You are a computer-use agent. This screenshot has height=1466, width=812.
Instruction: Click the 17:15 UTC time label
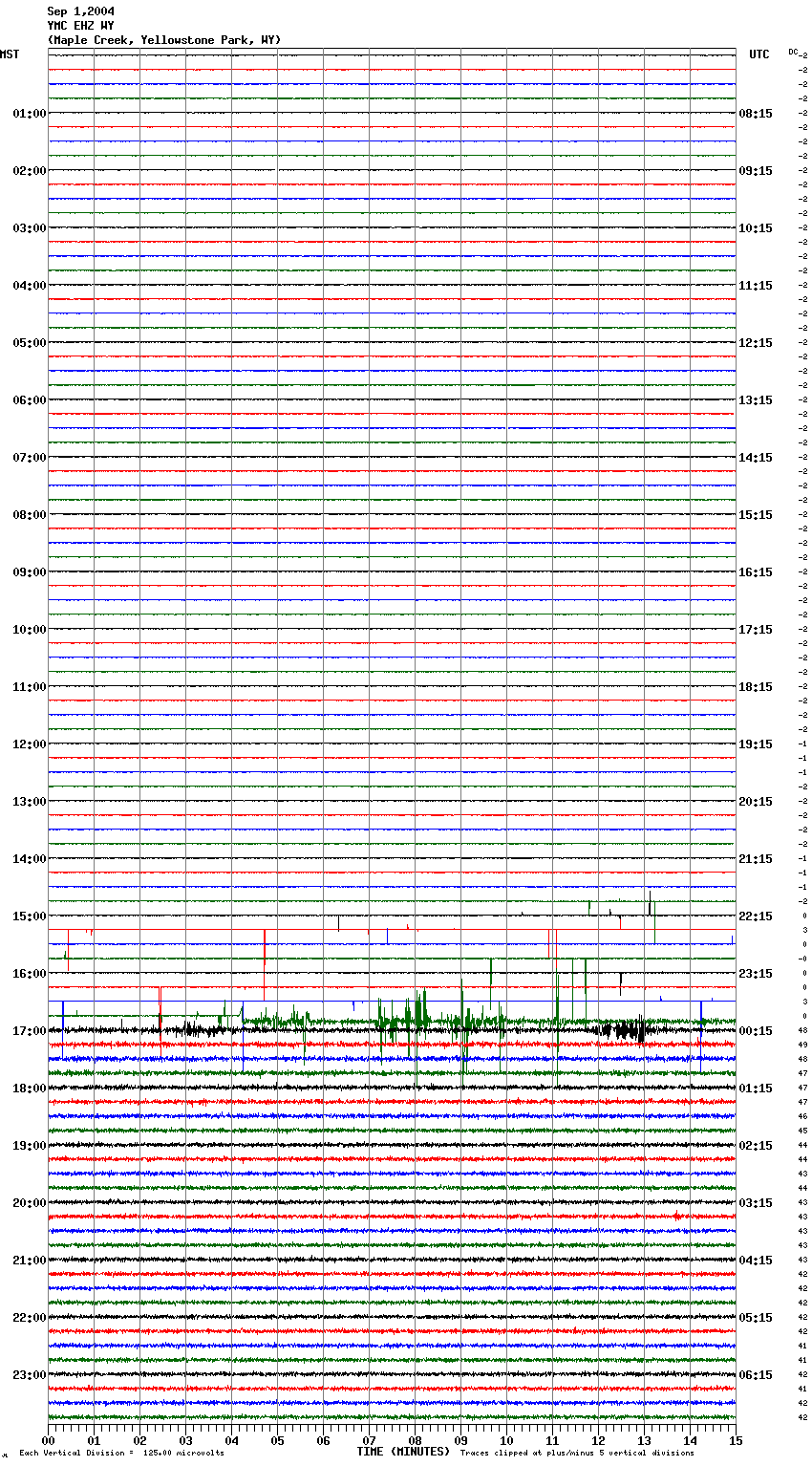point(756,630)
